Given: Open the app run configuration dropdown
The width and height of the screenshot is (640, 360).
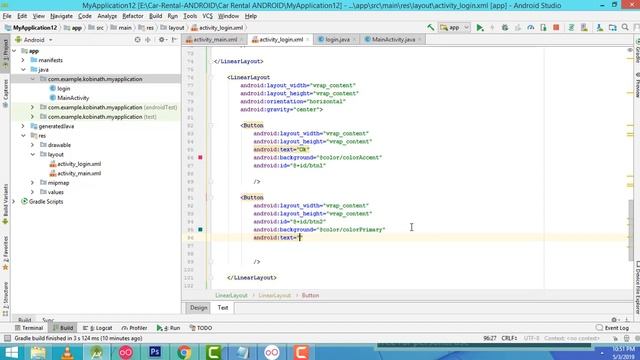Looking at the screenshot, I should tap(455, 27).
